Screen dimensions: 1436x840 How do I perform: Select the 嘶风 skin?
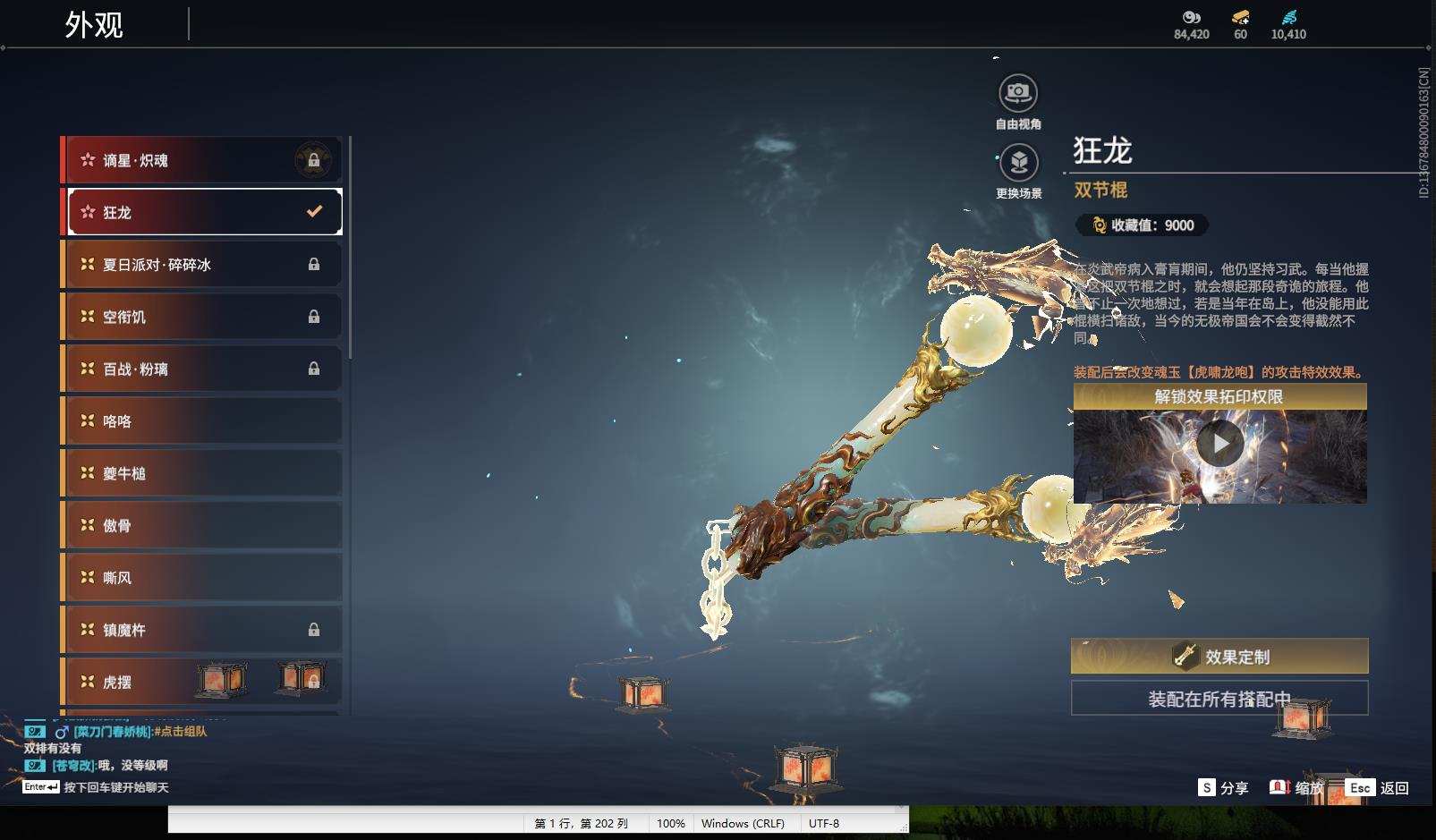[x=202, y=577]
